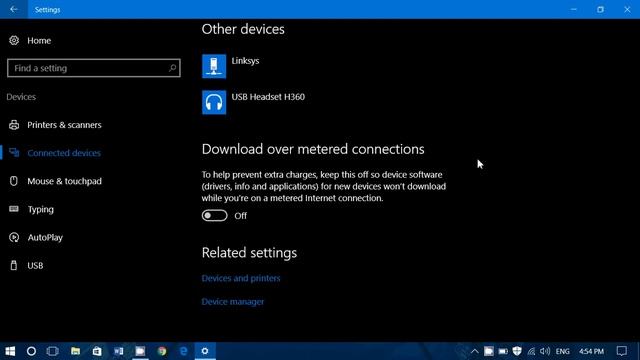Open the Device manager link
640x360 pixels.
(233, 302)
